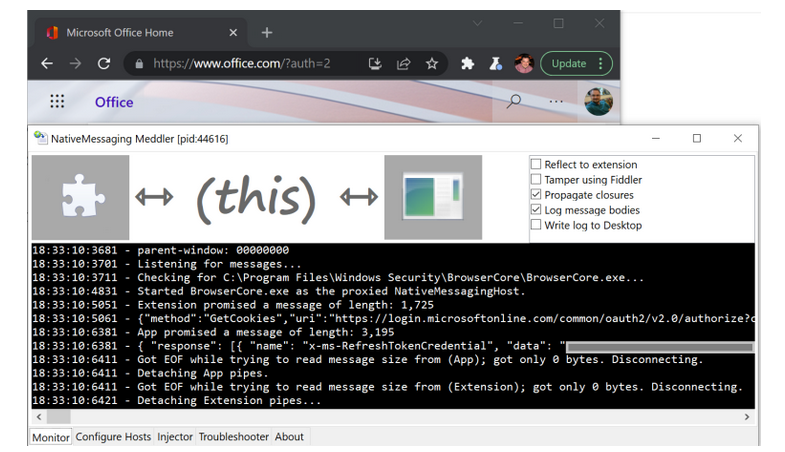Click log line 'Detaching Extension pipes...'
Image resolution: width=785 pixels, height=452 pixels.
pos(176,400)
